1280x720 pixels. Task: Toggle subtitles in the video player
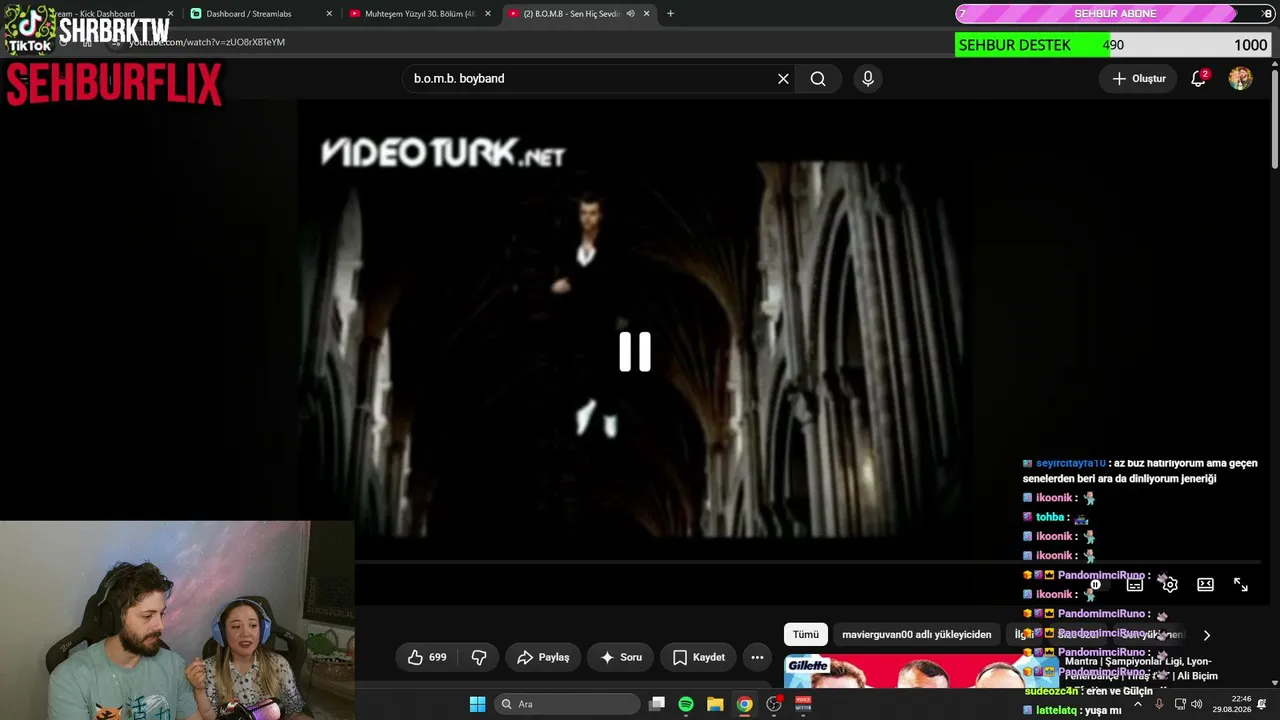pyautogui.click(x=1134, y=585)
